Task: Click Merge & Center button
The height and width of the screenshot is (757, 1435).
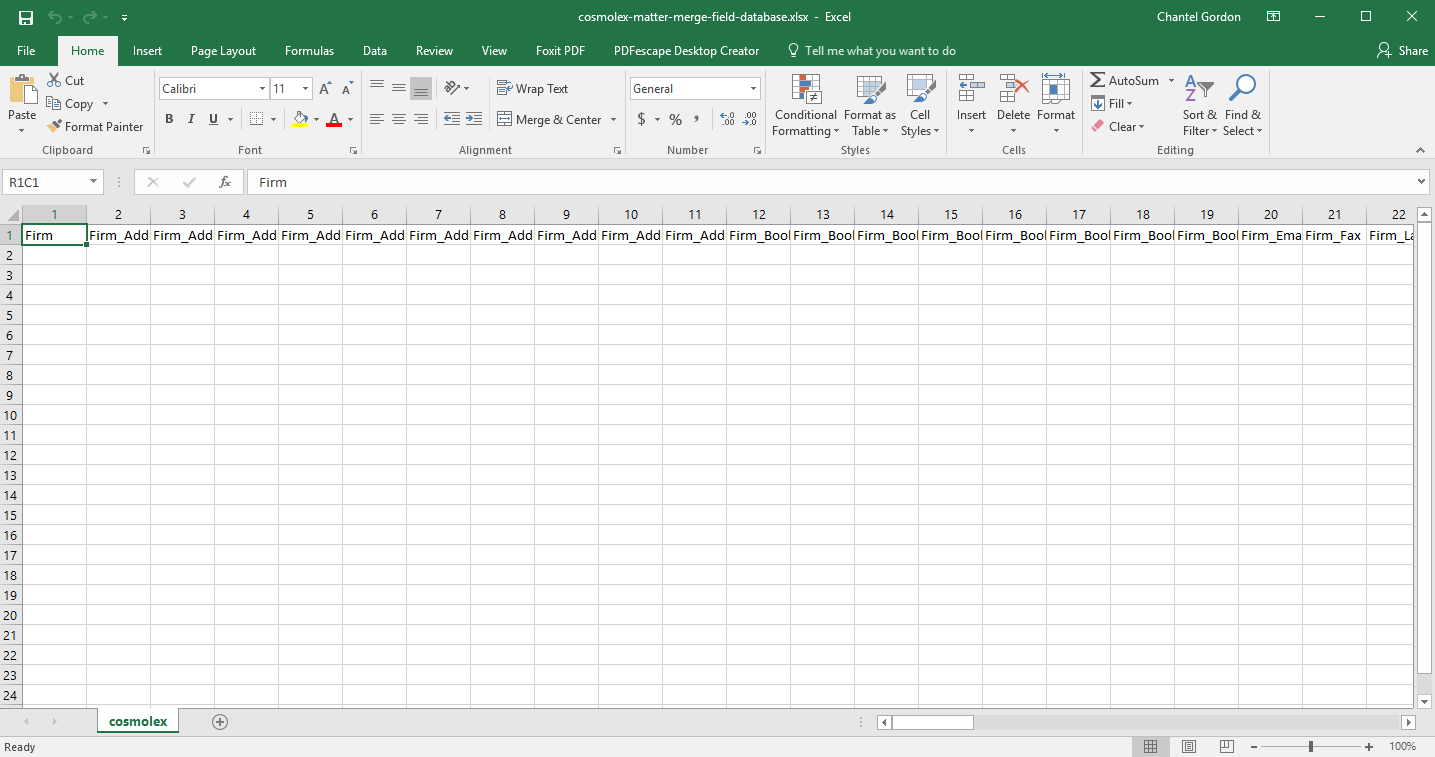Action: 558,119
